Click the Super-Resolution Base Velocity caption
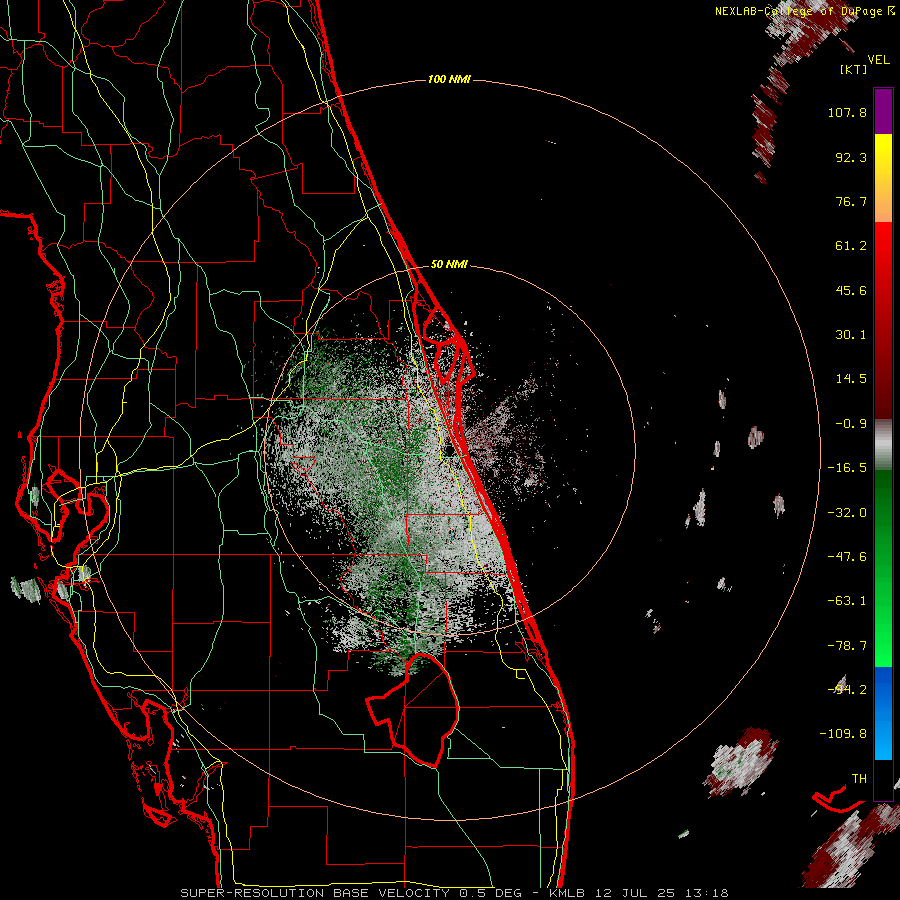This screenshot has width=900, height=900. (454, 893)
